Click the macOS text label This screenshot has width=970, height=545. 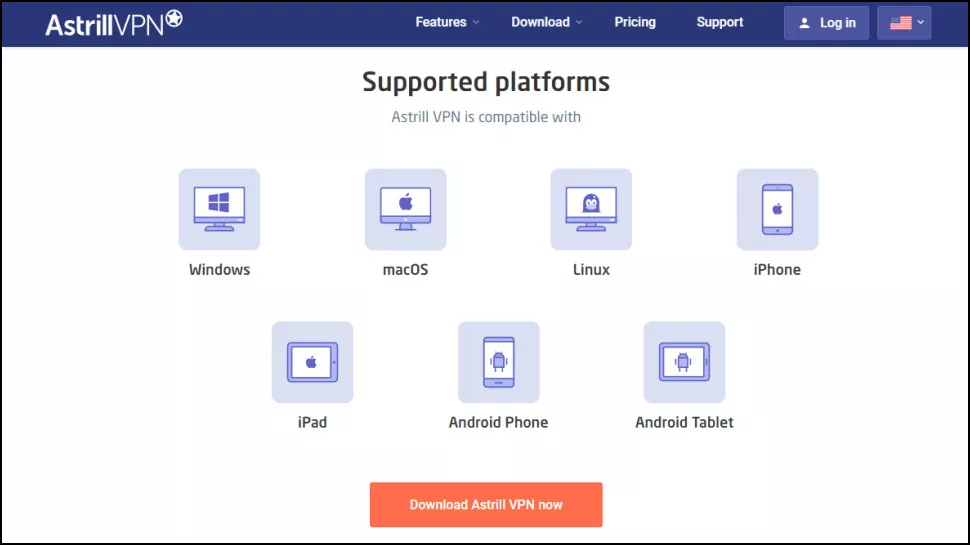pyautogui.click(x=405, y=270)
